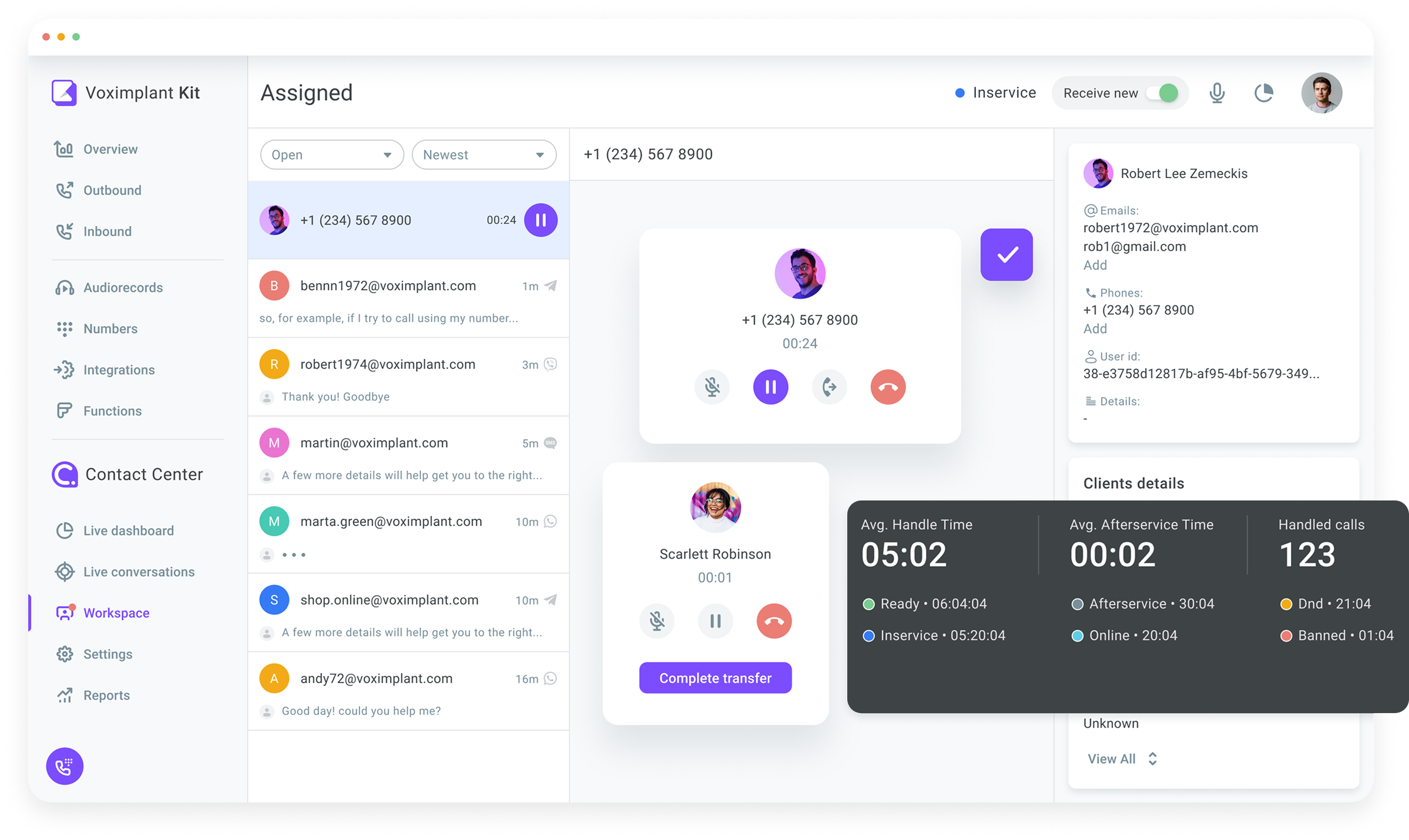Open Integrations page
This screenshot has width=1409, height=840.
[x=105, y=370]
